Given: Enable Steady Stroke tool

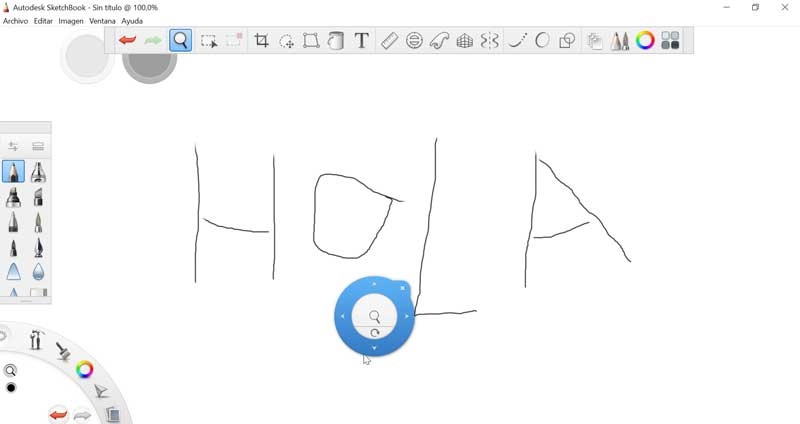Looking at the screenshot, I should coord(517,40).
